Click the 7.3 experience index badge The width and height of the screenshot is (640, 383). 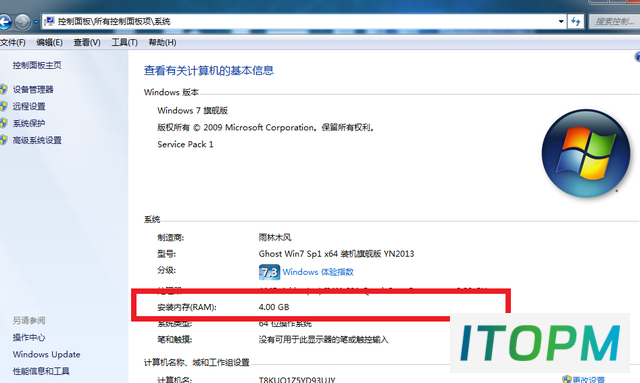[269, 272]
